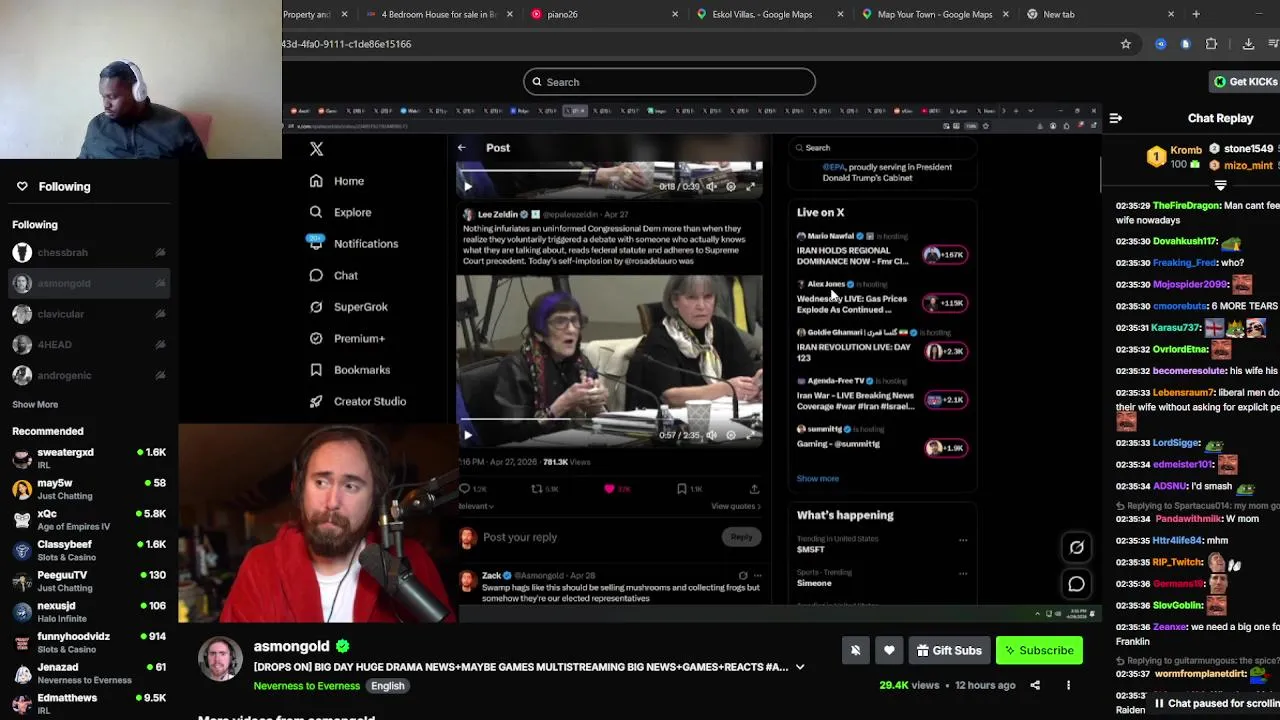This screenshot has height=720, width=1280.
Task: Click the green Subscribe button
Action: tap(1039, 651)
